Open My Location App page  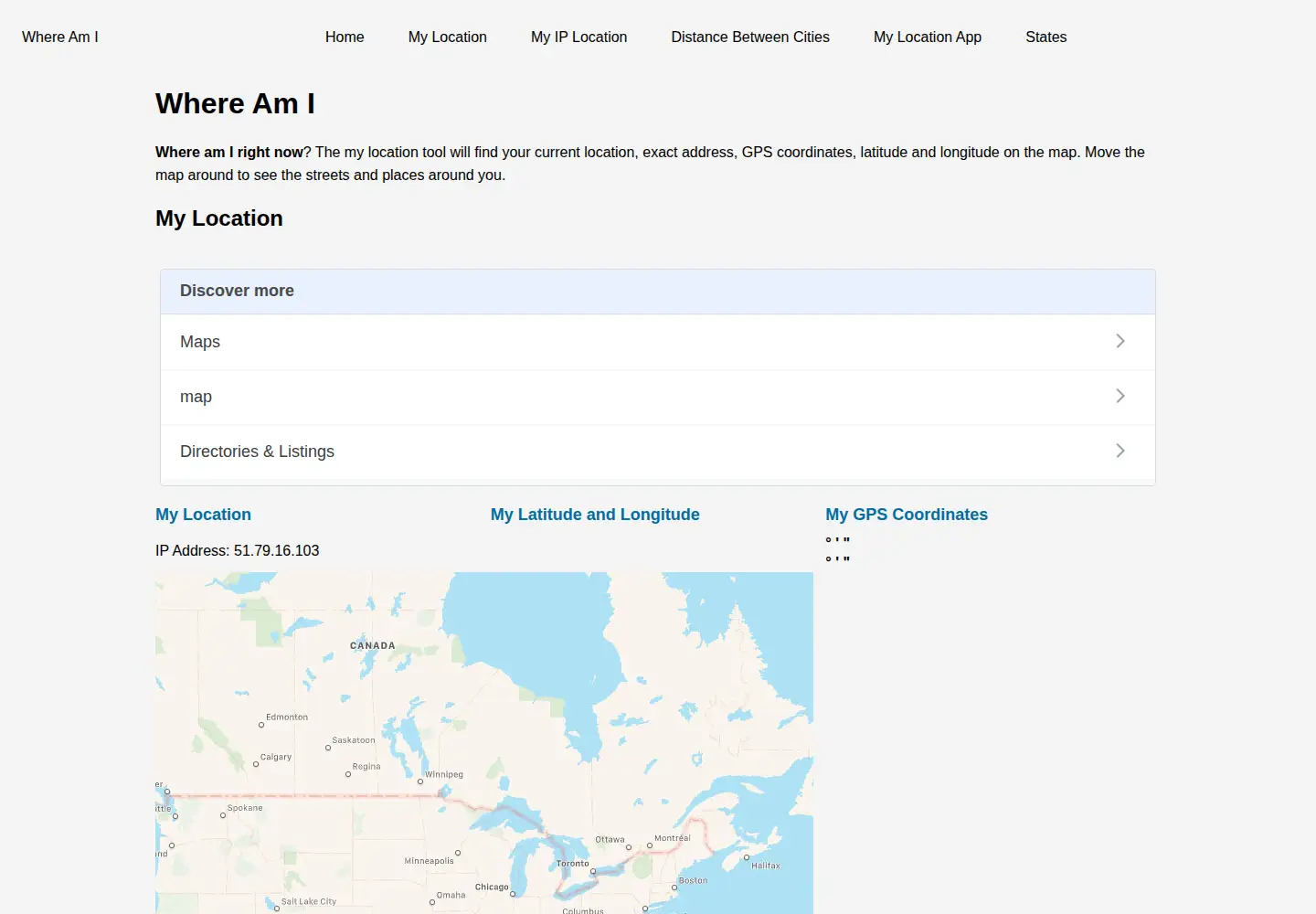click(928, 37)
